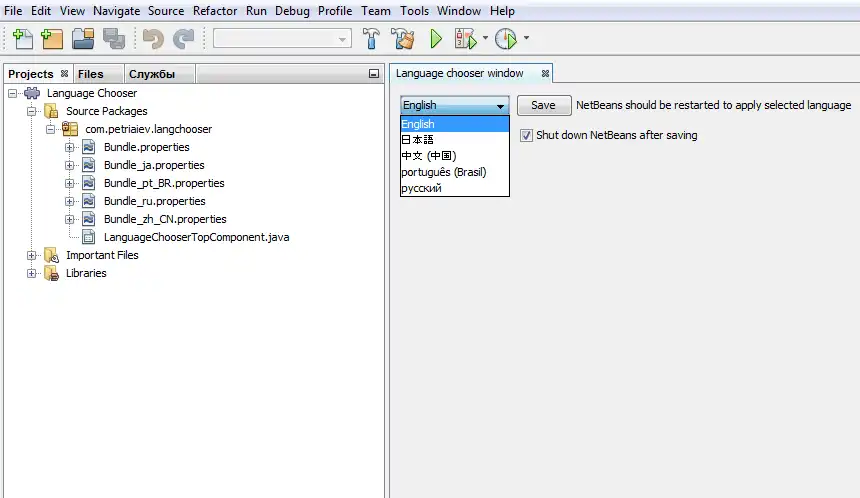Select LanguageChooserTopComponent.java in the tree
The width and height of the screenshot is (860, 498).
[196, 237]
